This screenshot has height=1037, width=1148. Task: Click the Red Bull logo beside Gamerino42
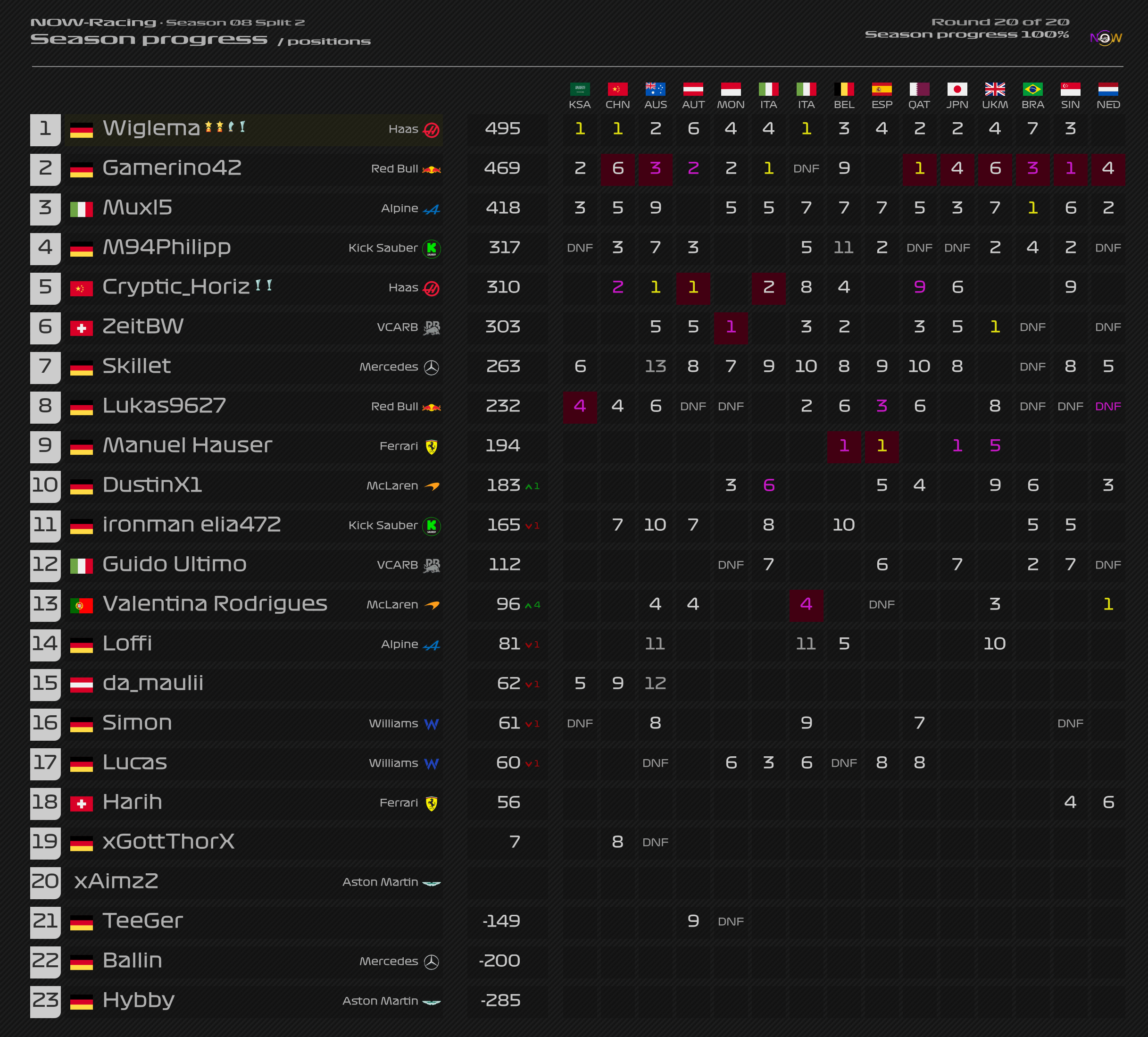pos(431,169)
